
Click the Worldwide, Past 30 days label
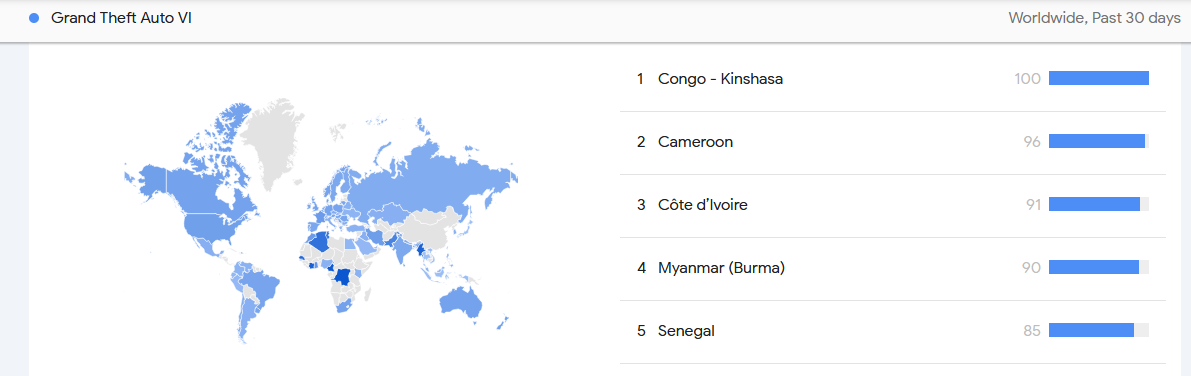[1095, 18]
